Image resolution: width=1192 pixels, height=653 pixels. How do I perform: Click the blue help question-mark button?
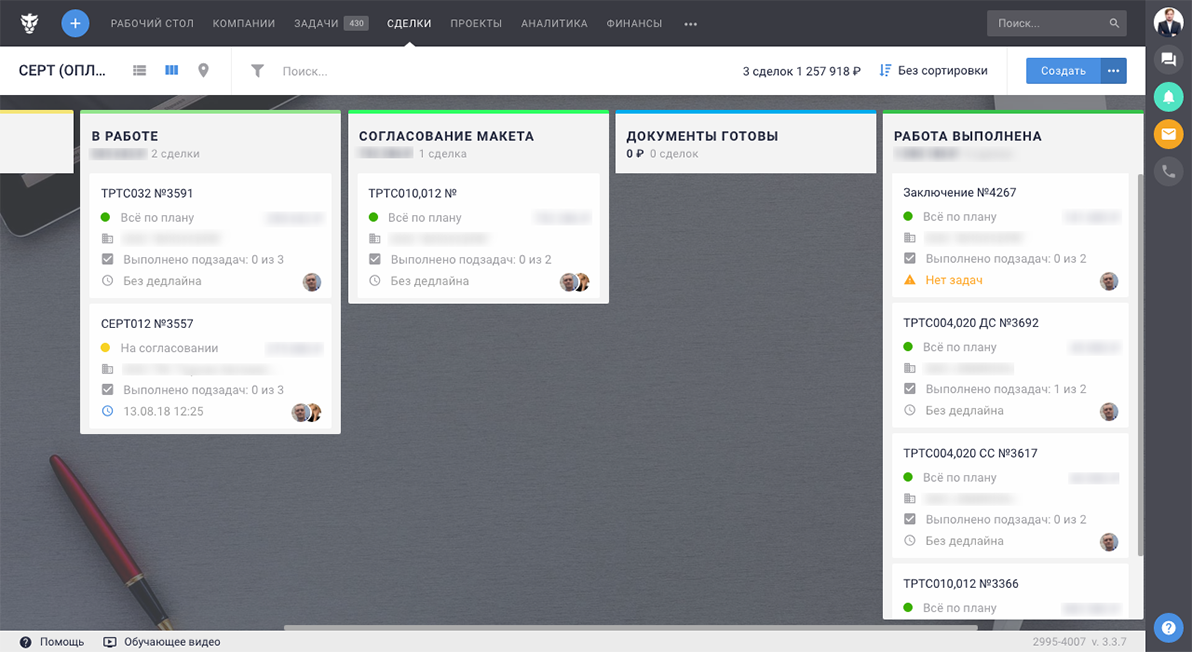[1168, 627]
